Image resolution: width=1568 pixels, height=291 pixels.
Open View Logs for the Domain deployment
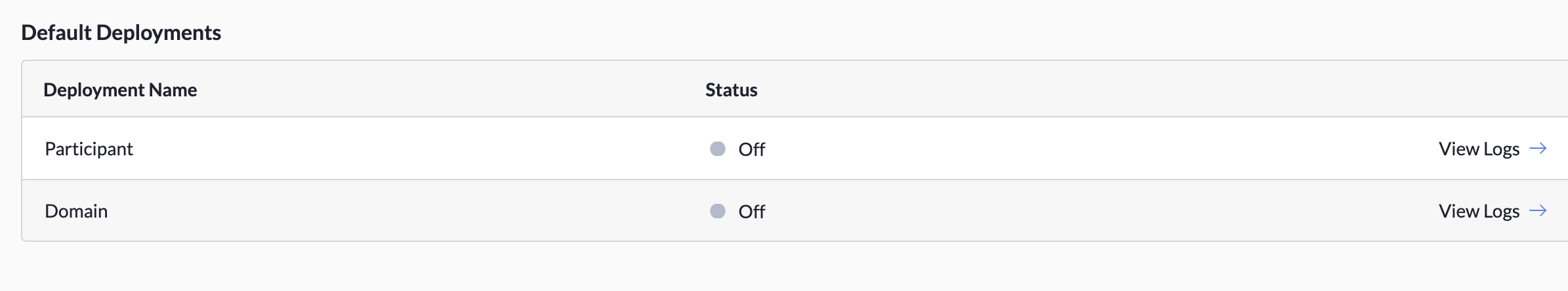1479,211
